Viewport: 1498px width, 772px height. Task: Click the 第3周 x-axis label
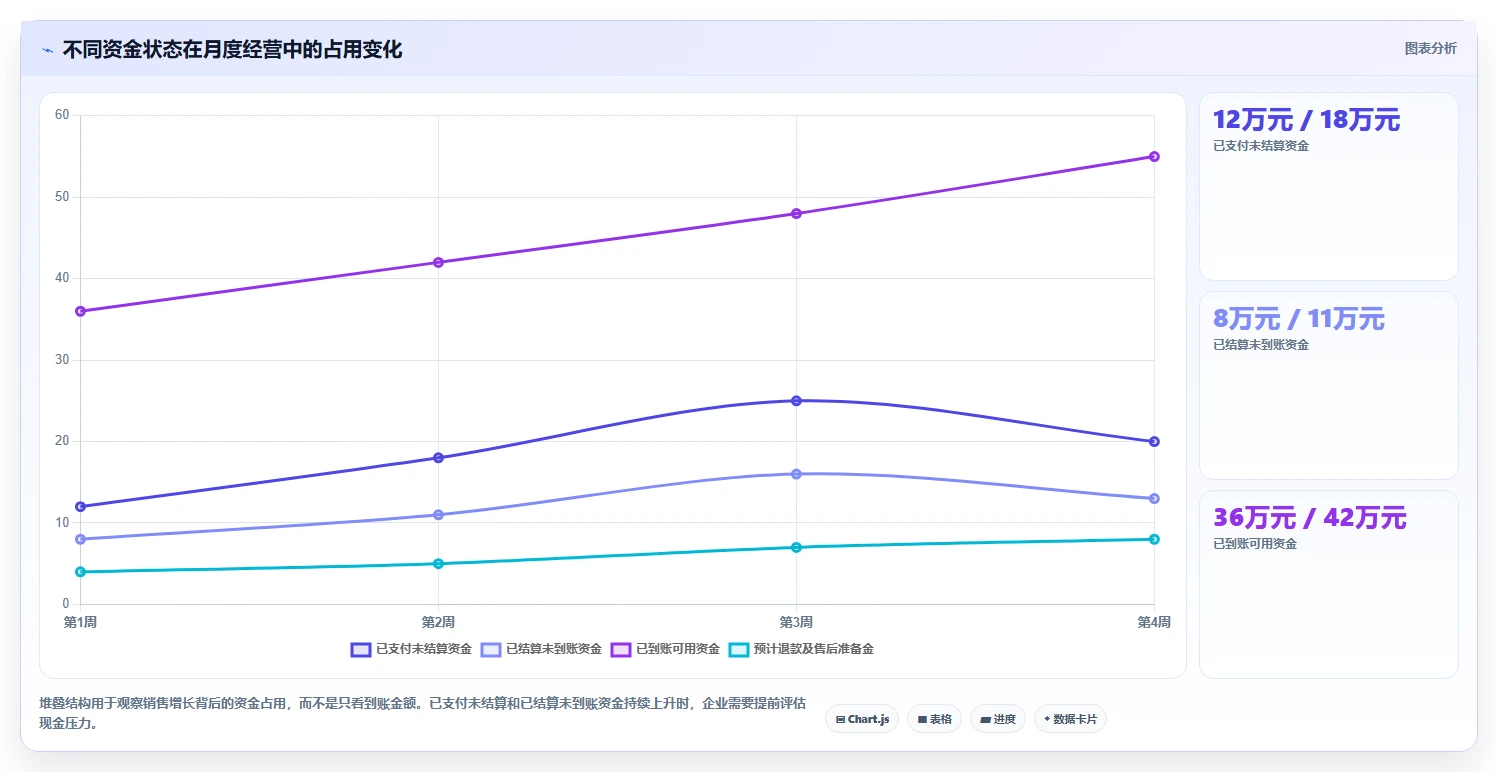tap(796, 622)
